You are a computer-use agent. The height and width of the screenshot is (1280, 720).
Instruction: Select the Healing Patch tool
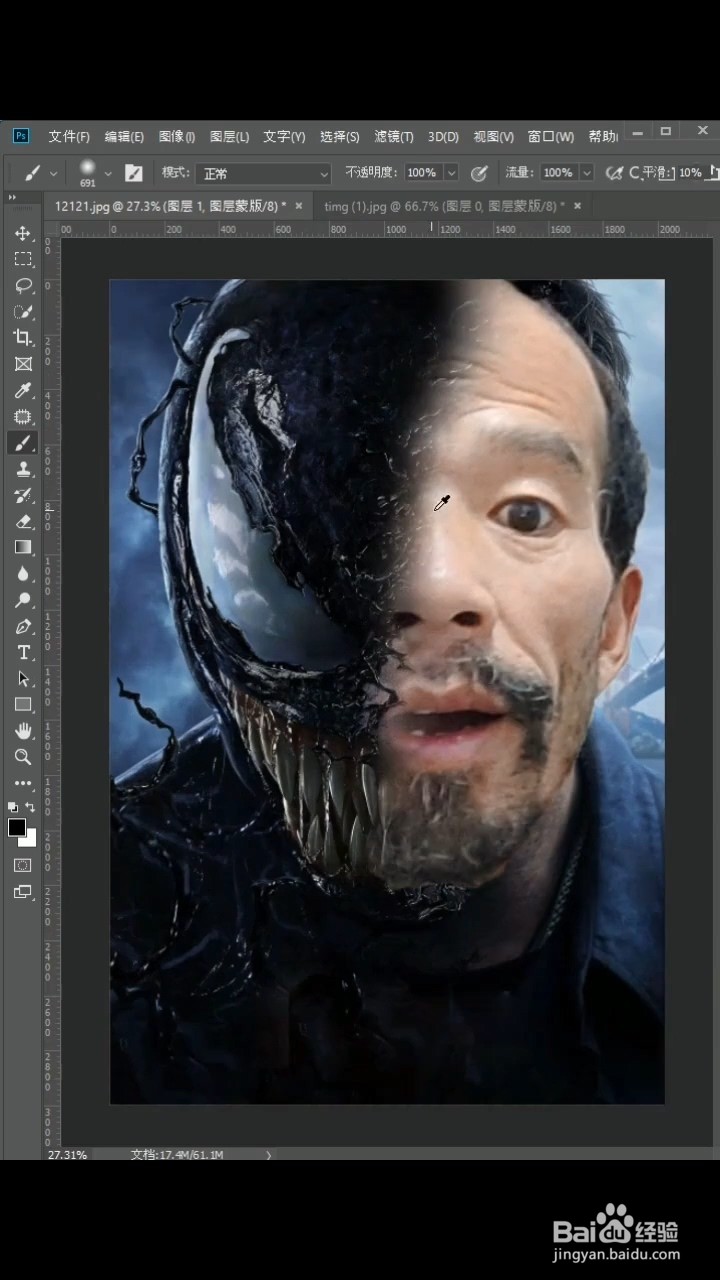[23, 417]
